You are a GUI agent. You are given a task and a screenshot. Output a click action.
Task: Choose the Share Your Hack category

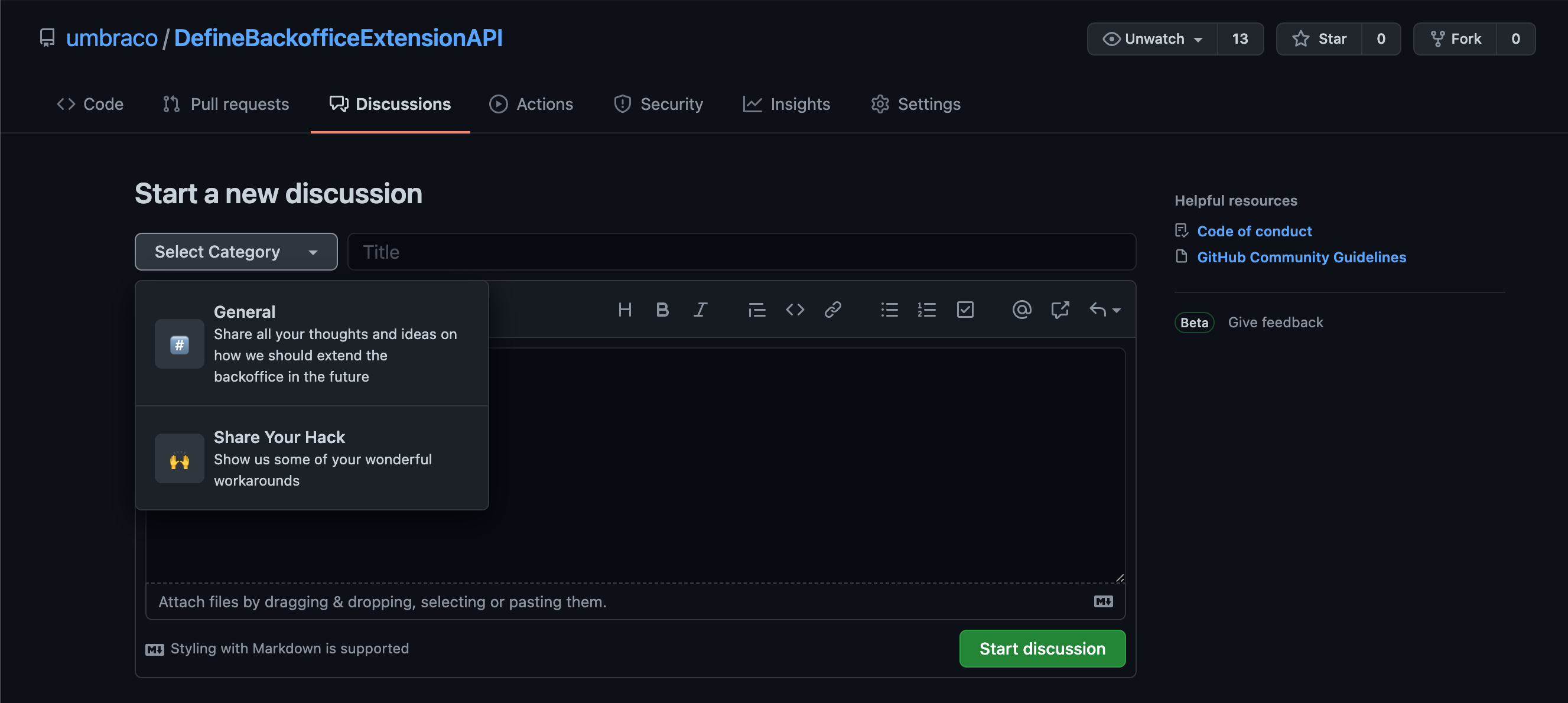pyautogui.click(x=312, y=458)
